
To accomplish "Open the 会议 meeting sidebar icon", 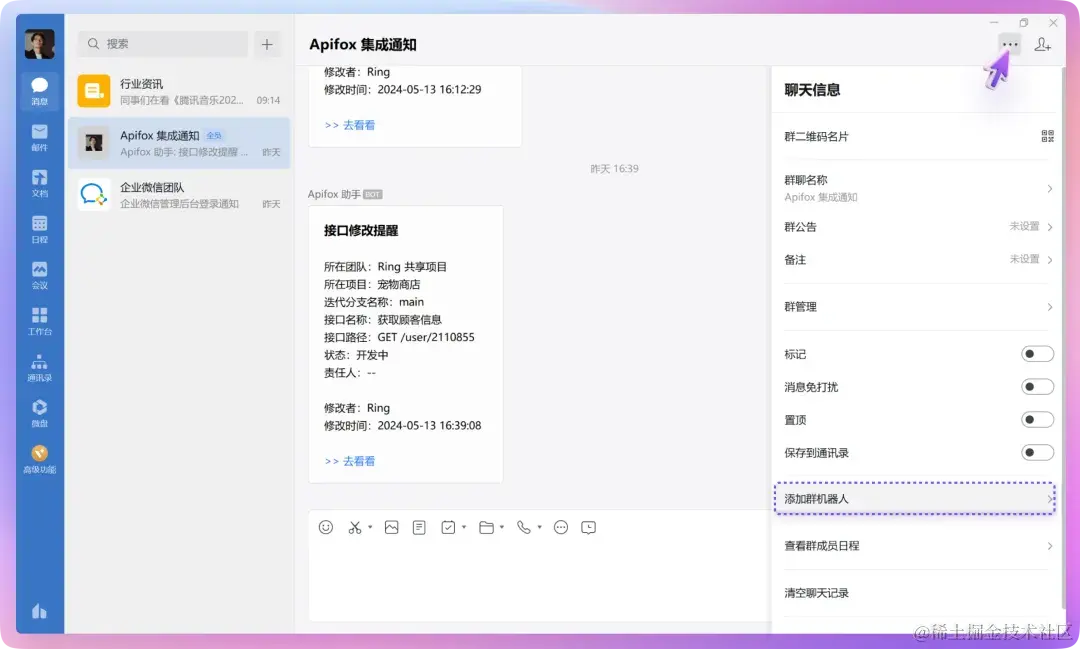I will click(x=39, y=275).
